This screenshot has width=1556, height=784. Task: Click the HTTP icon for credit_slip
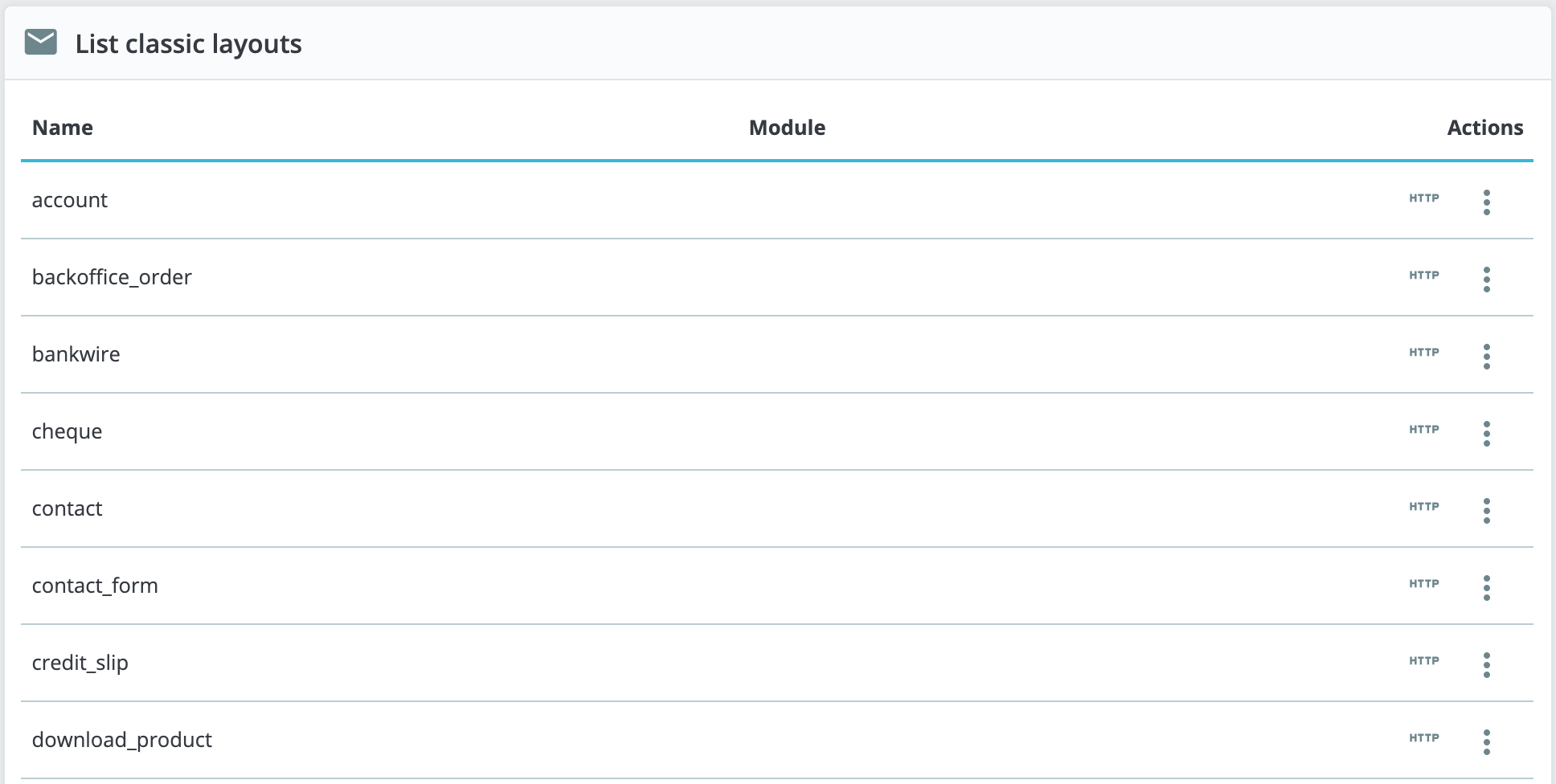pos(1423,661)
